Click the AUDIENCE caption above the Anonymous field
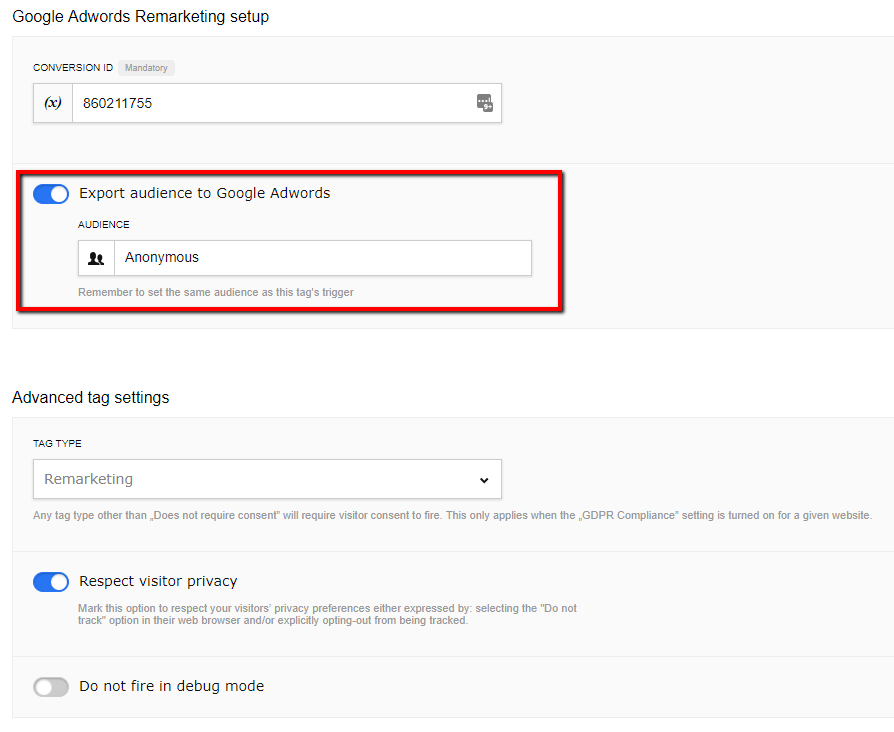The width and height of the screenshot is (894, 732). (104, 225)
